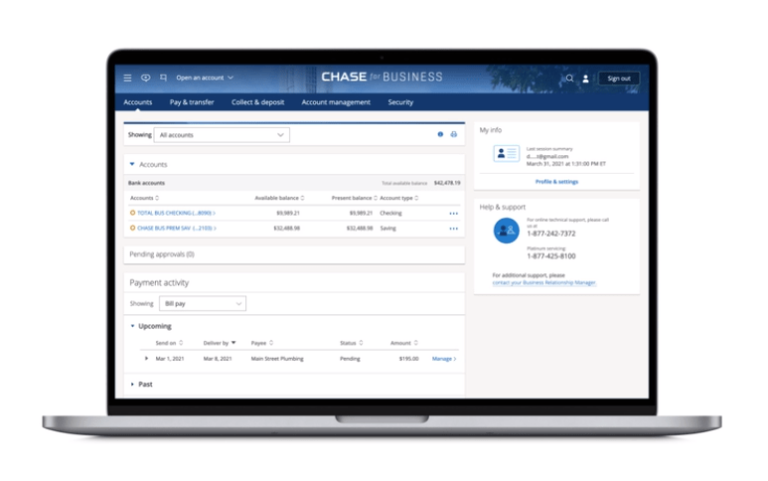Click the search magnifier icon
The image size is (768, 481).
[x=569, y=78]
